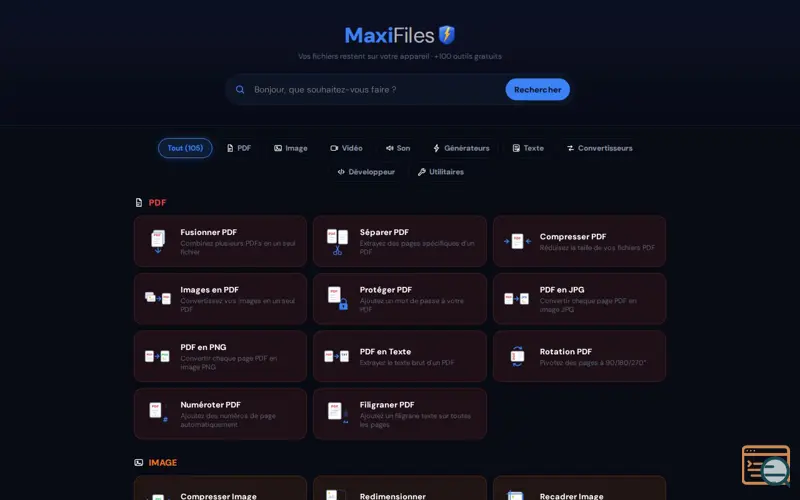Image resolution: width=800 pixels, height=500 pixels.
Task: Switch to the Son category tab
Action: pos(398,148)
